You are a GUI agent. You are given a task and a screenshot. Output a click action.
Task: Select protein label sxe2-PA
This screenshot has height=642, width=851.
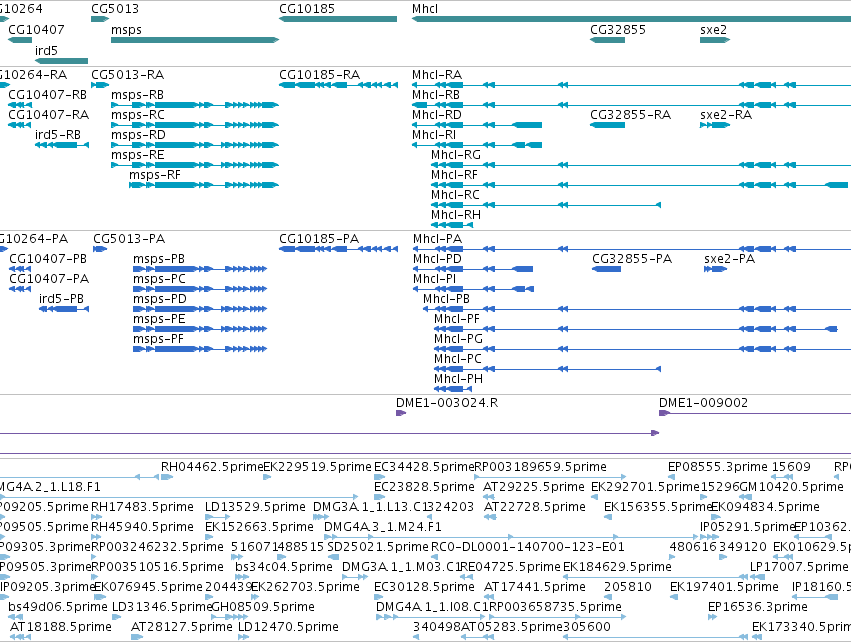click(x=729, y=259)
